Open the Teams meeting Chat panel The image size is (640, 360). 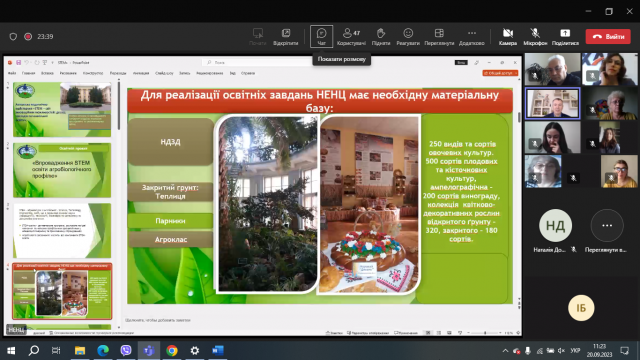pyautogui.click(x=321, y=36)
